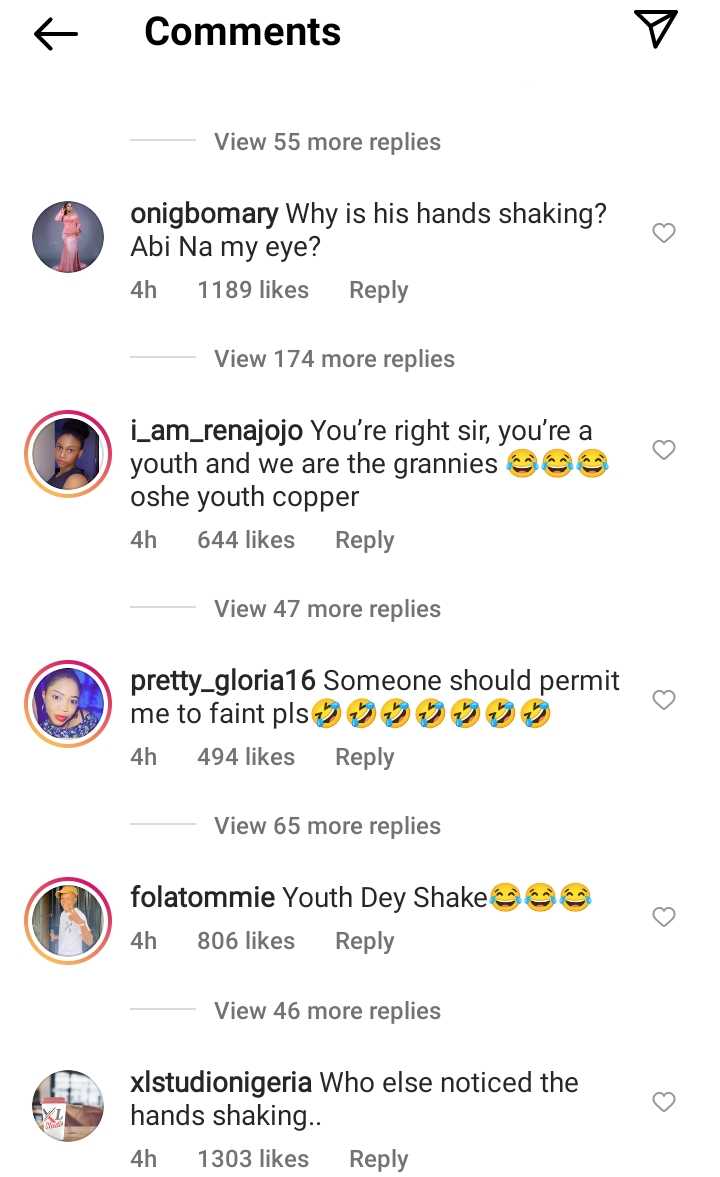720x1177 pixels.
Task: Show View 47 more replies
Action: pos(327,609)
